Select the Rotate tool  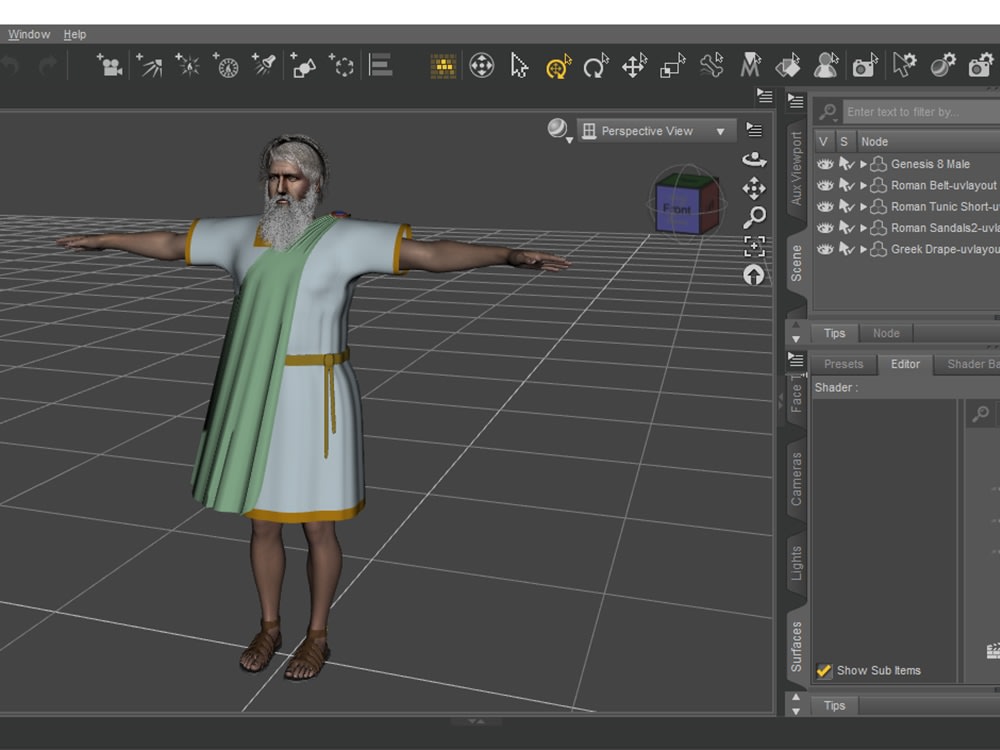tap(596, 66)
